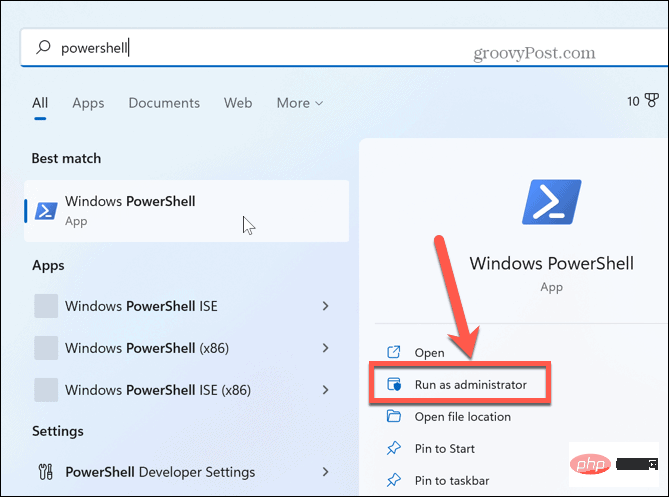The height and width of the screenshot is (497, 669).
Task: Expand PowerShell Developer Settings chevron
Action: pyautogui.click(x=326, y=472)
